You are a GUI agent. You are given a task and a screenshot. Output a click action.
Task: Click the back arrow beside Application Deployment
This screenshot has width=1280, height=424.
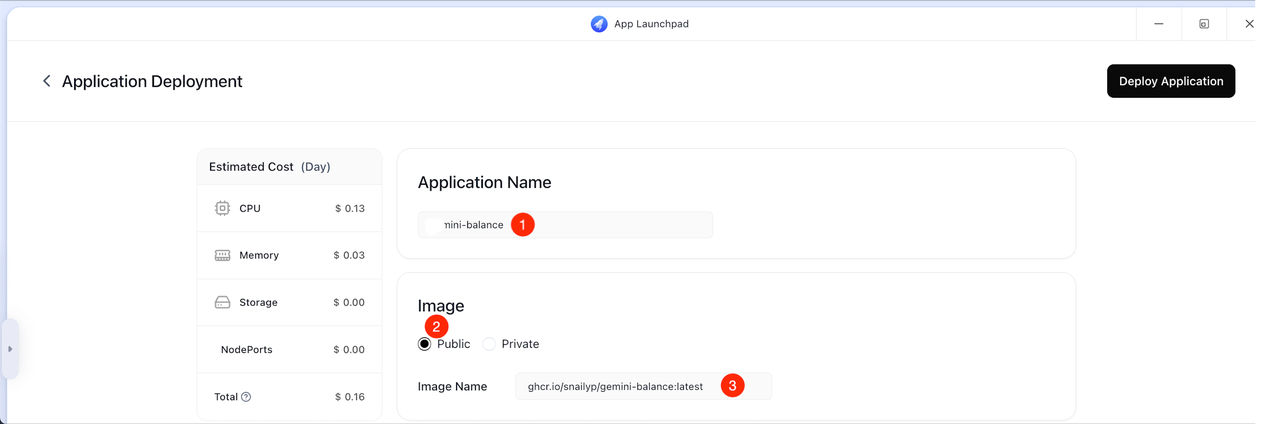click(46, 81)
